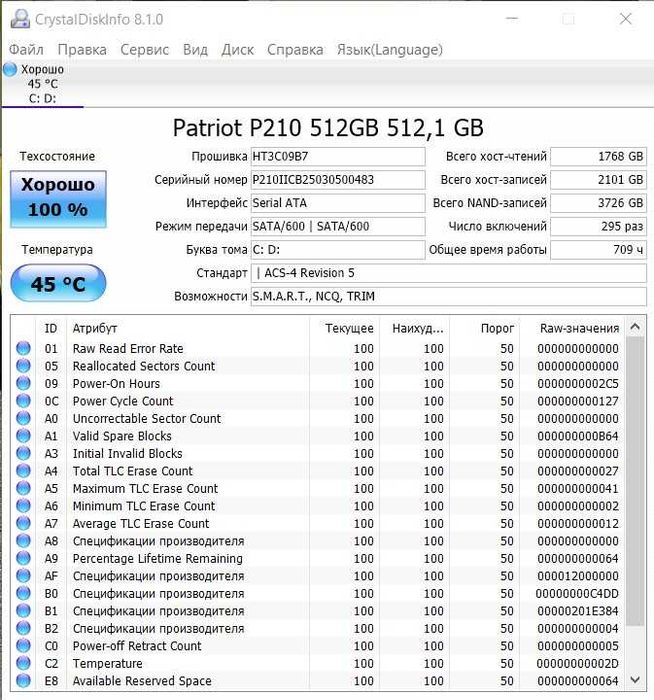The width and height of the screenshot is (654, 700).
Task: Click the 45 °C temperature button
Action: point(58,283)
